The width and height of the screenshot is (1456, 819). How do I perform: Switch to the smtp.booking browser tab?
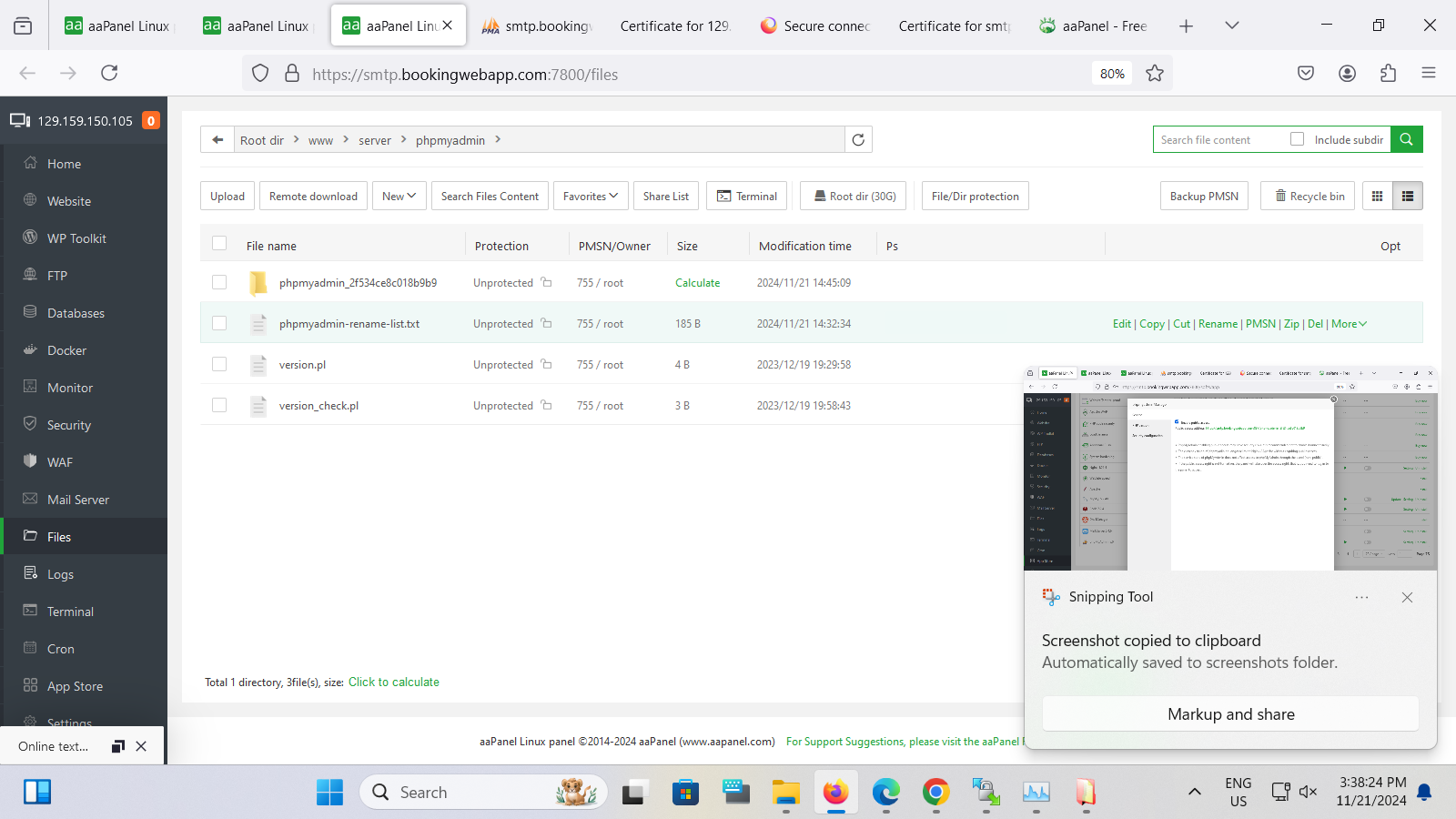(537, 25)
